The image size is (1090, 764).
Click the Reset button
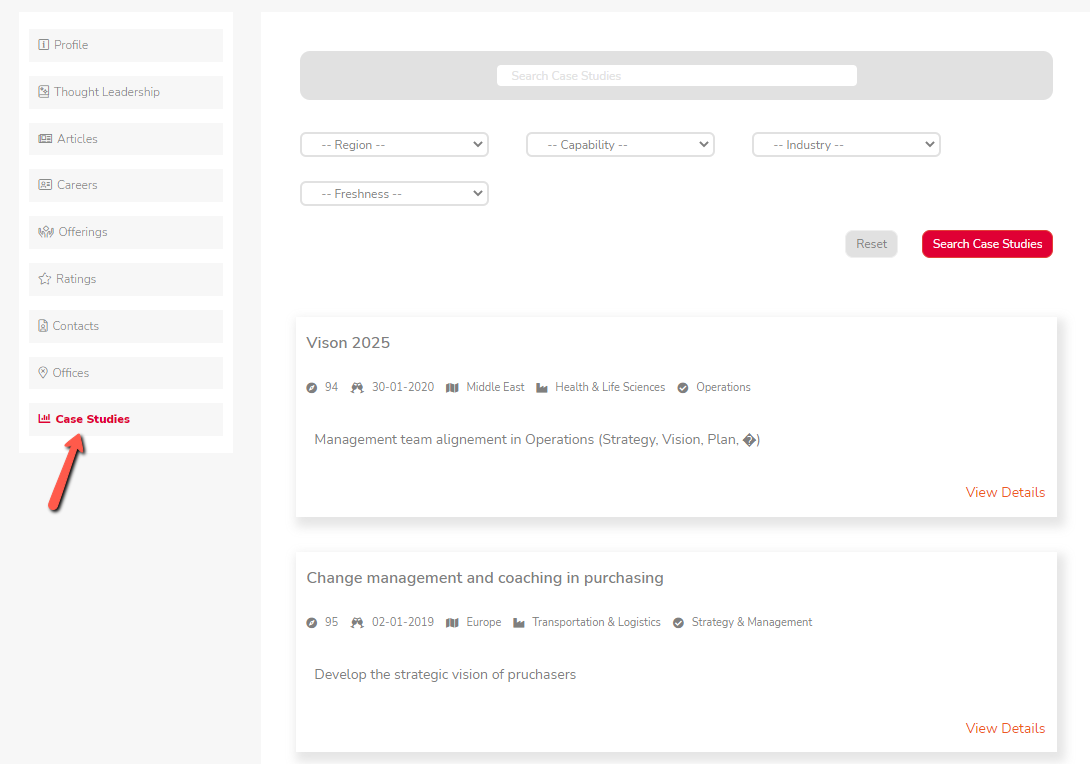click(871, 244)
